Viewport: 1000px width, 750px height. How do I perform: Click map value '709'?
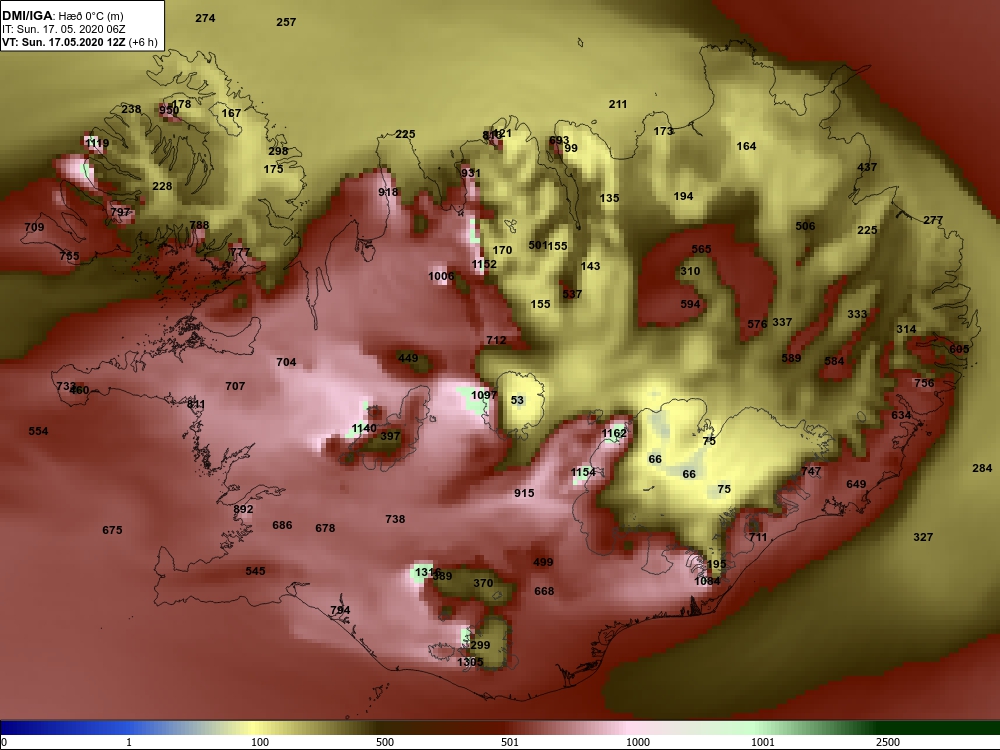tap(34, 227)
